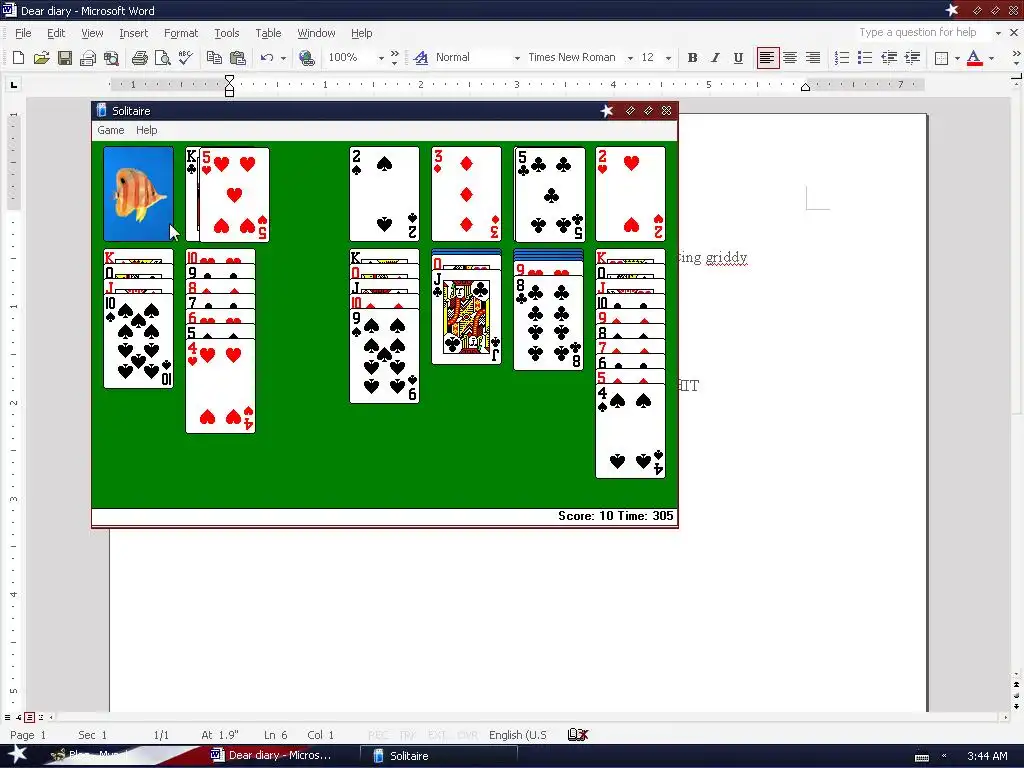This screenshot has height=768, width=1024.
Task: Click the Increase Indent icon
Action: pos(912,58)
